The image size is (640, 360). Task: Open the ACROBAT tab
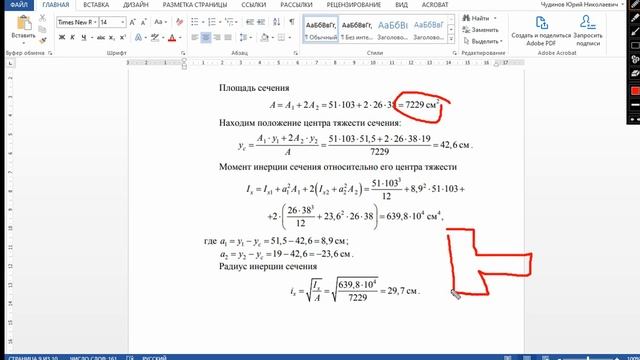434,5
